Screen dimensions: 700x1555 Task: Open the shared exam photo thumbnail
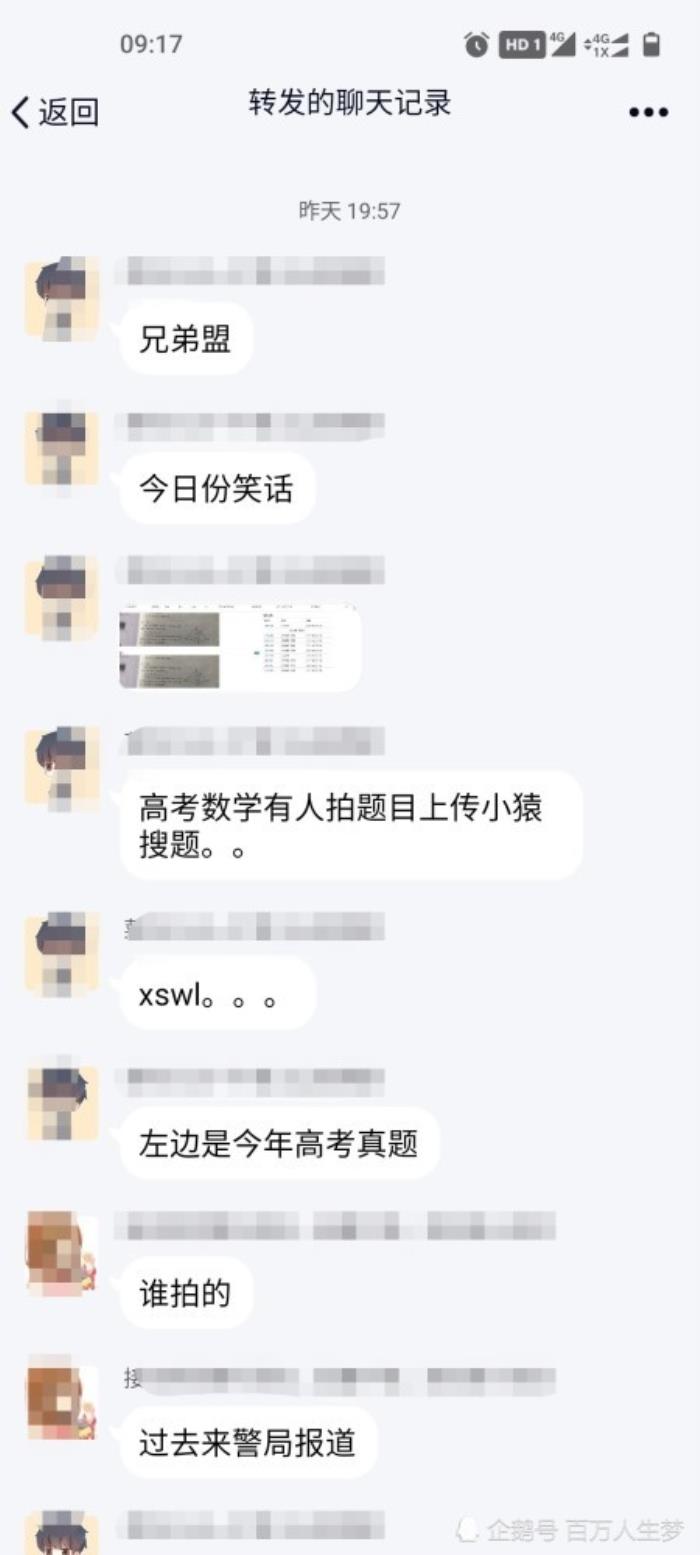(x=240, y=647)
